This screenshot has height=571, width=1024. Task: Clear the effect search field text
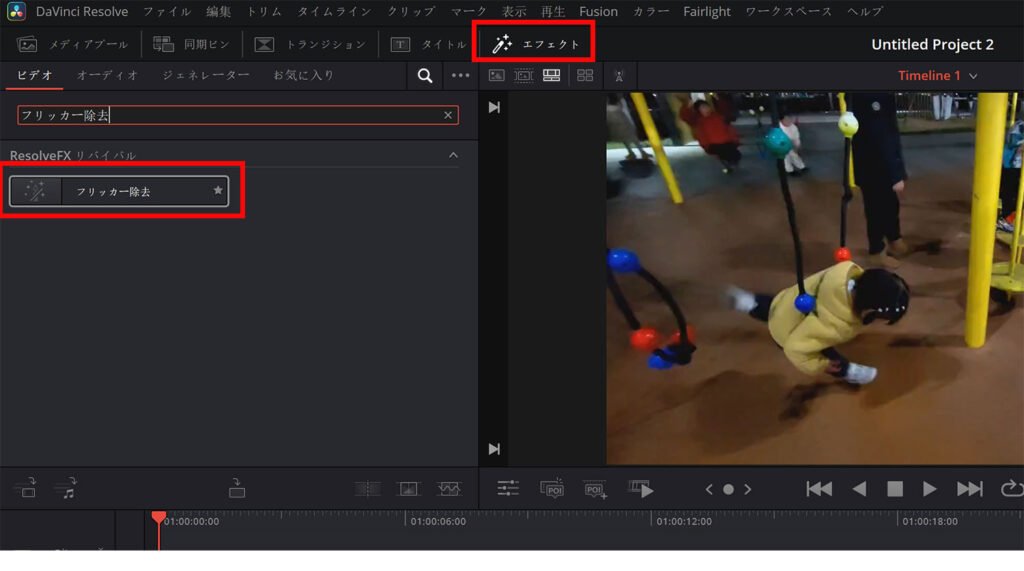pyautogui.click(x=448, y=115)
